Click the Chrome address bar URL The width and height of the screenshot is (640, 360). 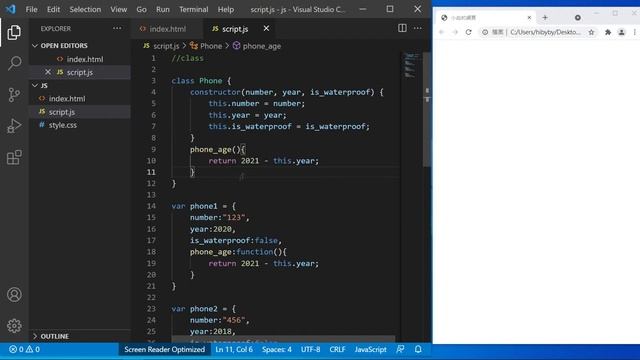click(545, 32)
